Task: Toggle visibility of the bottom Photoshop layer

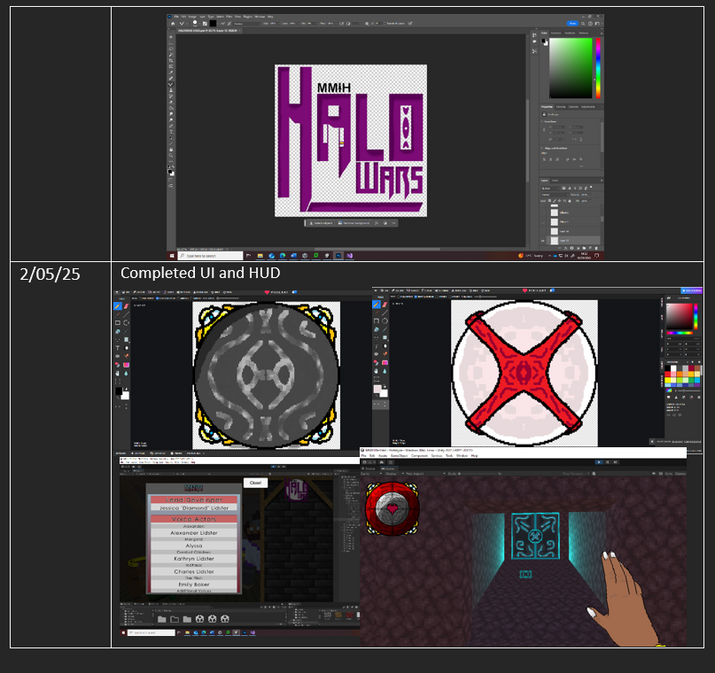Action: pos(543,241)
